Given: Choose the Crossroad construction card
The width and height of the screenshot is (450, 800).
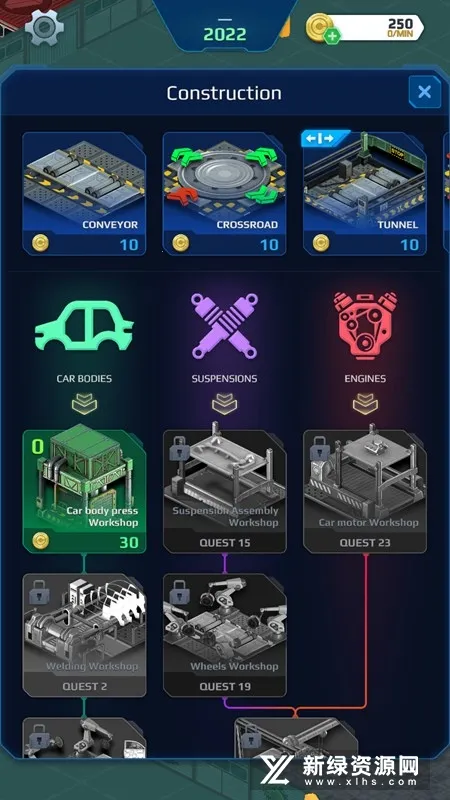Looking at the screenshot, I should (224, 193).
